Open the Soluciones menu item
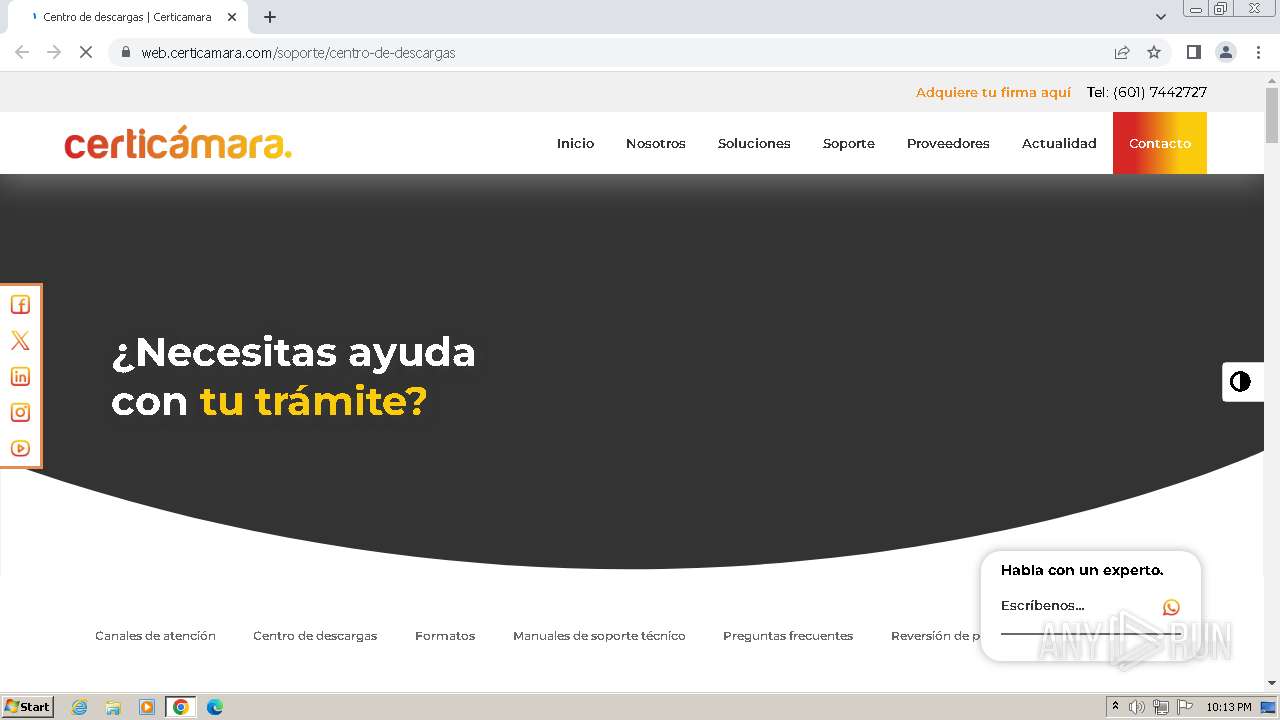The image size is (1280, 720). (x=754, y=143)
